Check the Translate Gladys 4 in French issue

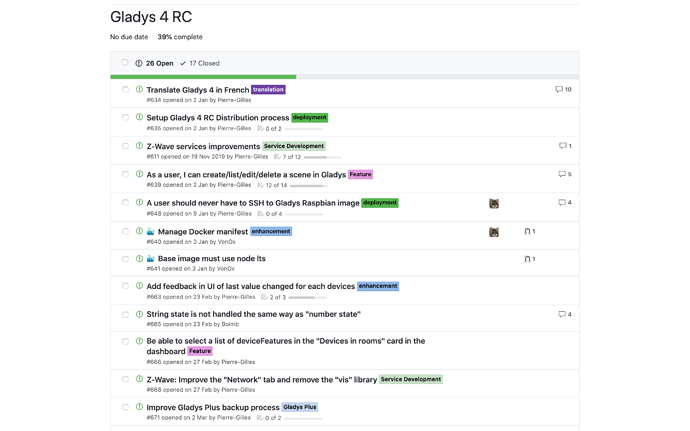125,90
